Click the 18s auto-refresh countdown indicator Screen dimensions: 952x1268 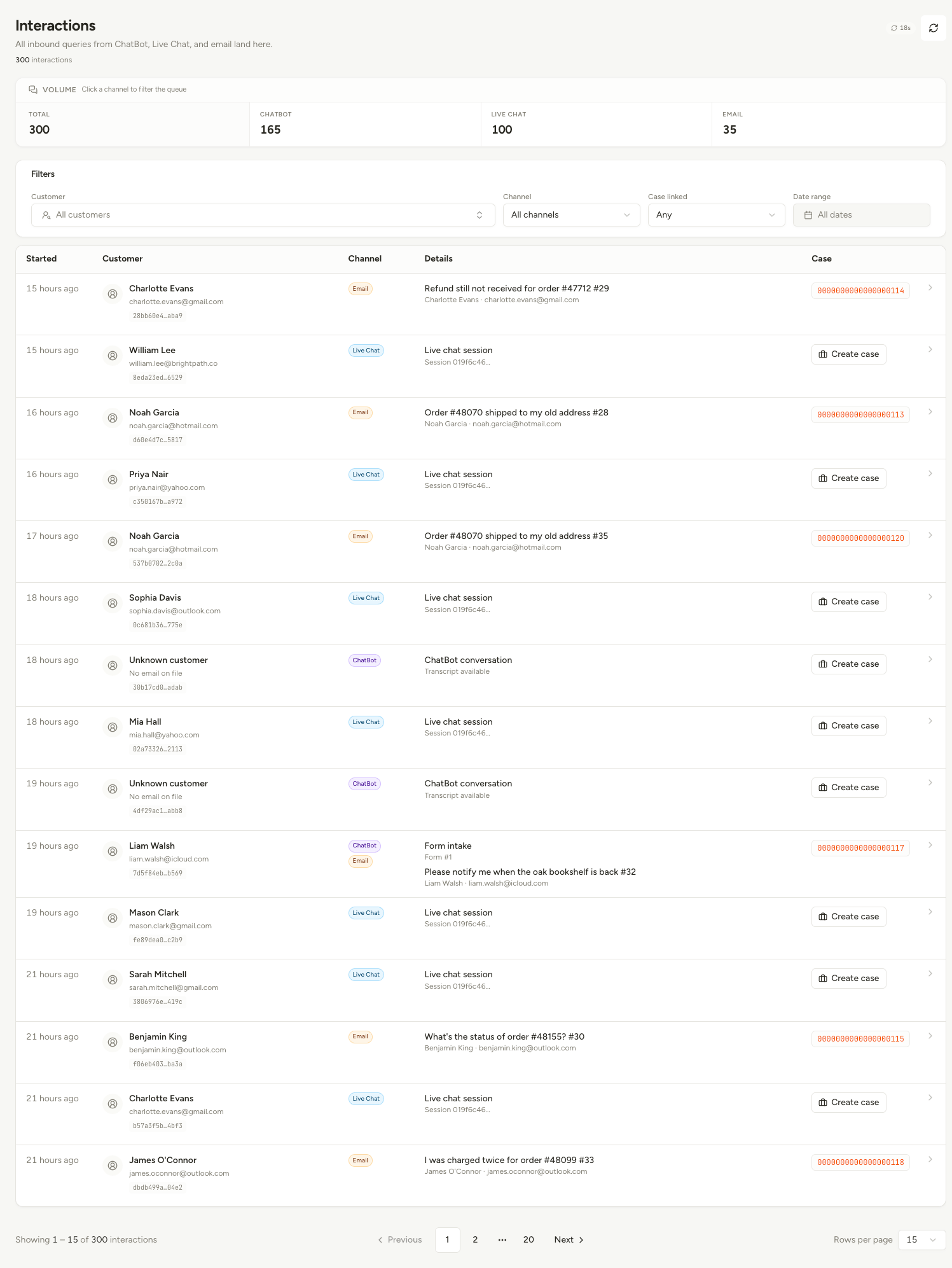(900, 28)
